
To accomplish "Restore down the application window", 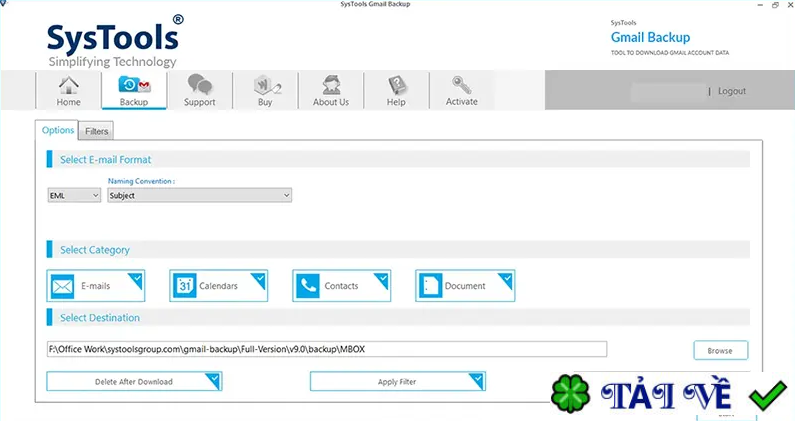I will [775, 5].
